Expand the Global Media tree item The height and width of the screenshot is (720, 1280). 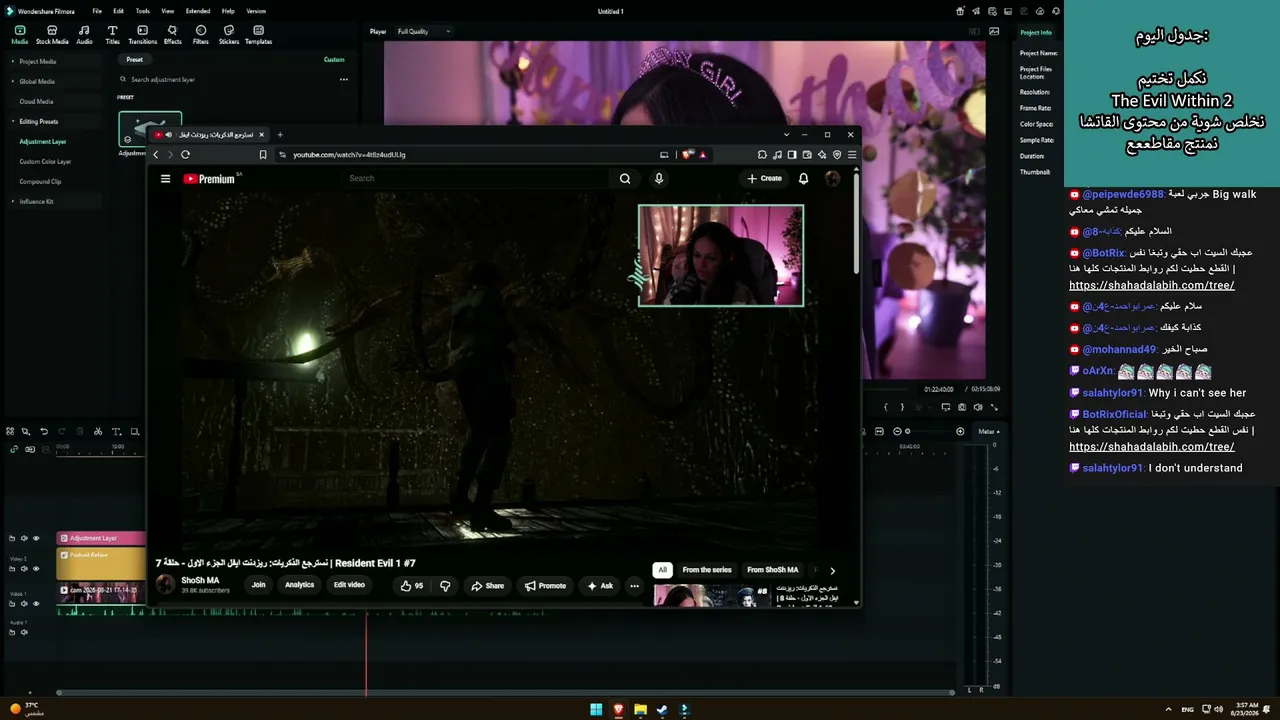[x=13, y=81]
